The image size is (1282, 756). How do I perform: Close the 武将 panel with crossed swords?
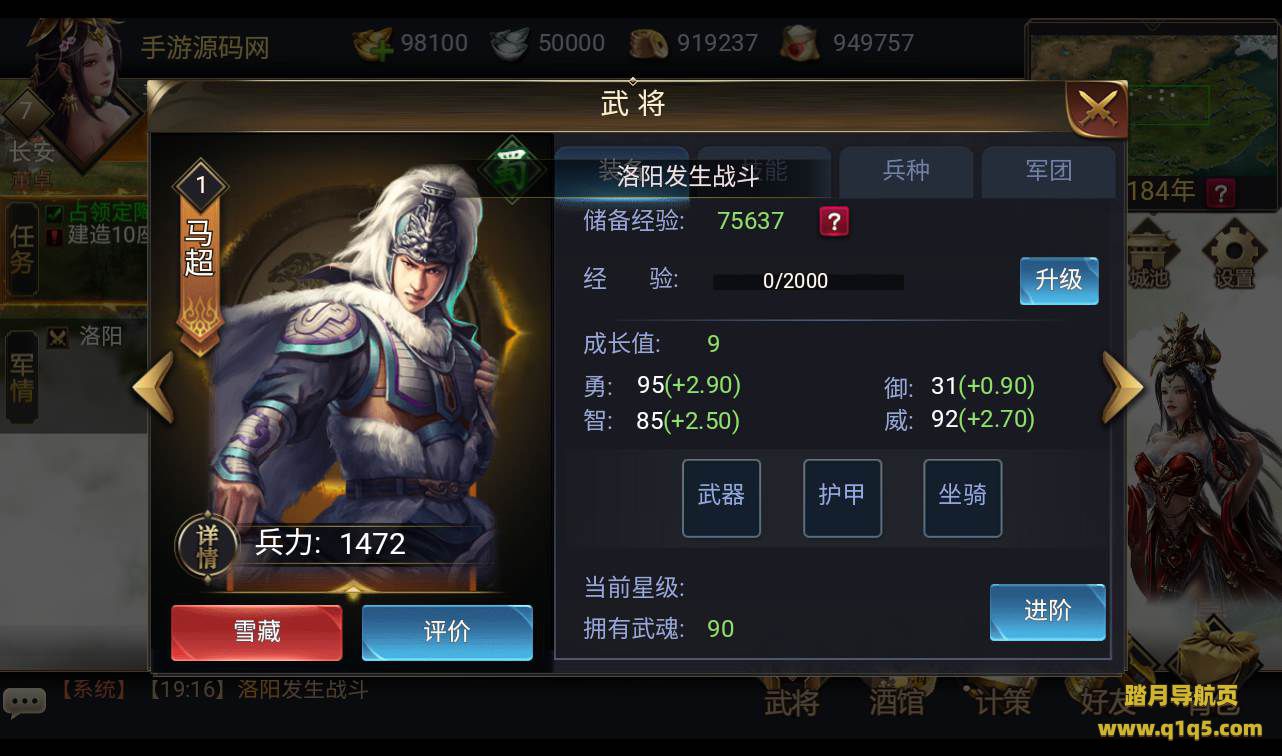pyautogui.click(x=1097, y=109)
